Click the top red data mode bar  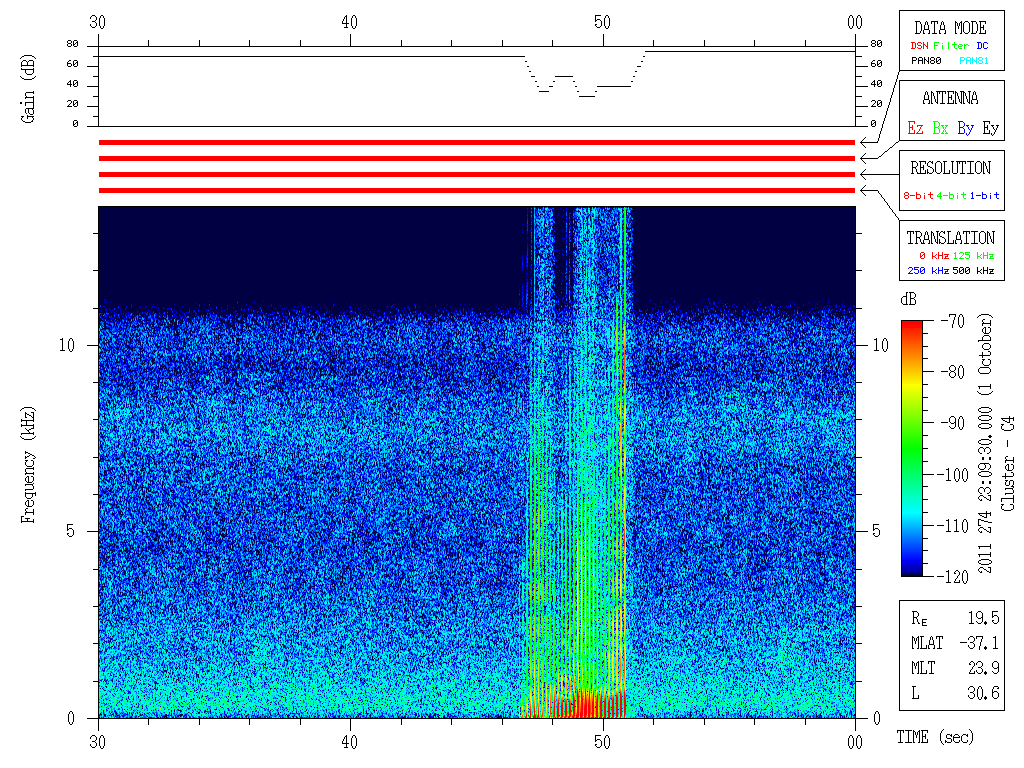click(477, 142)
